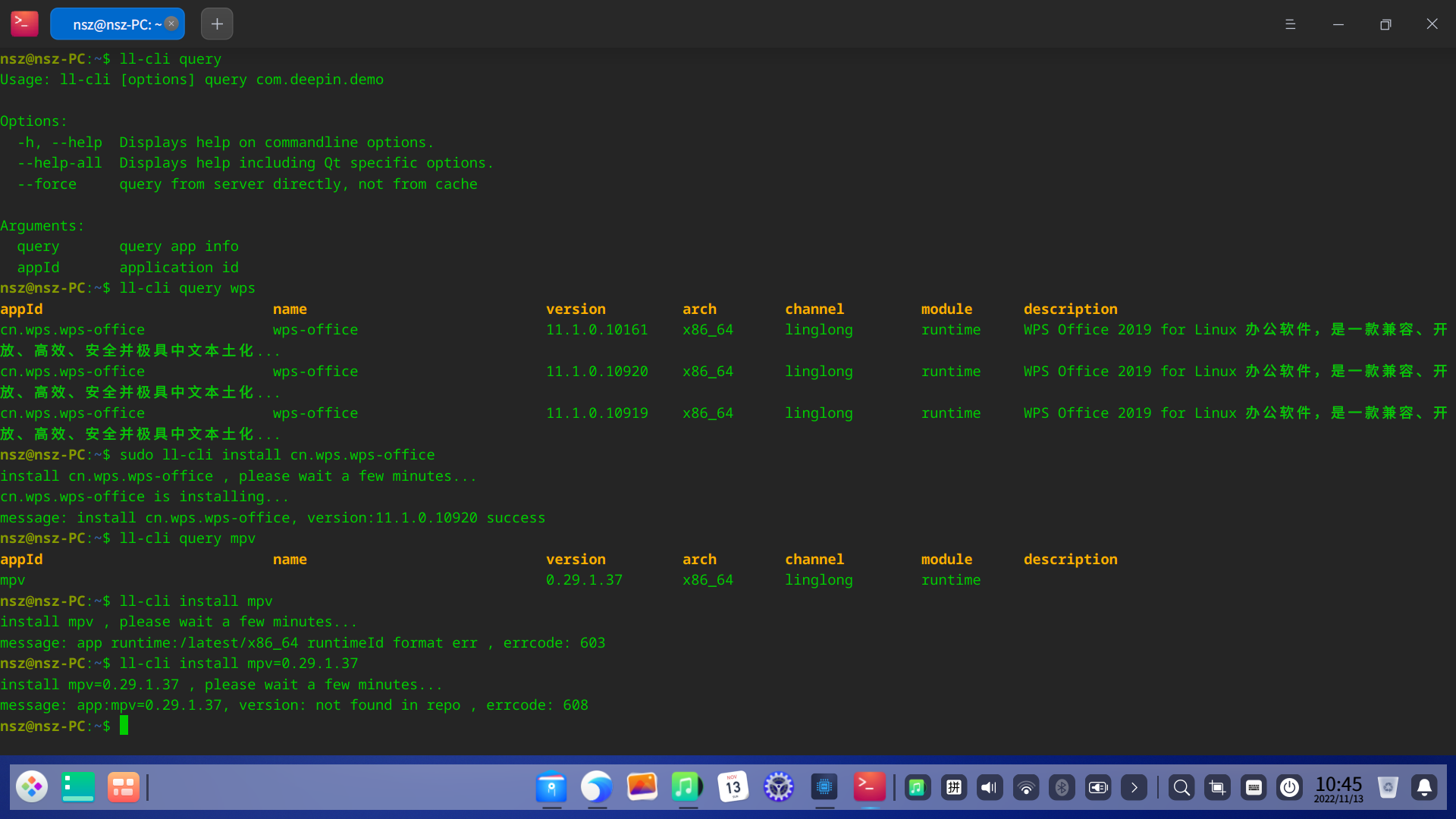Launch the browser from the dock

coord(597,787)
